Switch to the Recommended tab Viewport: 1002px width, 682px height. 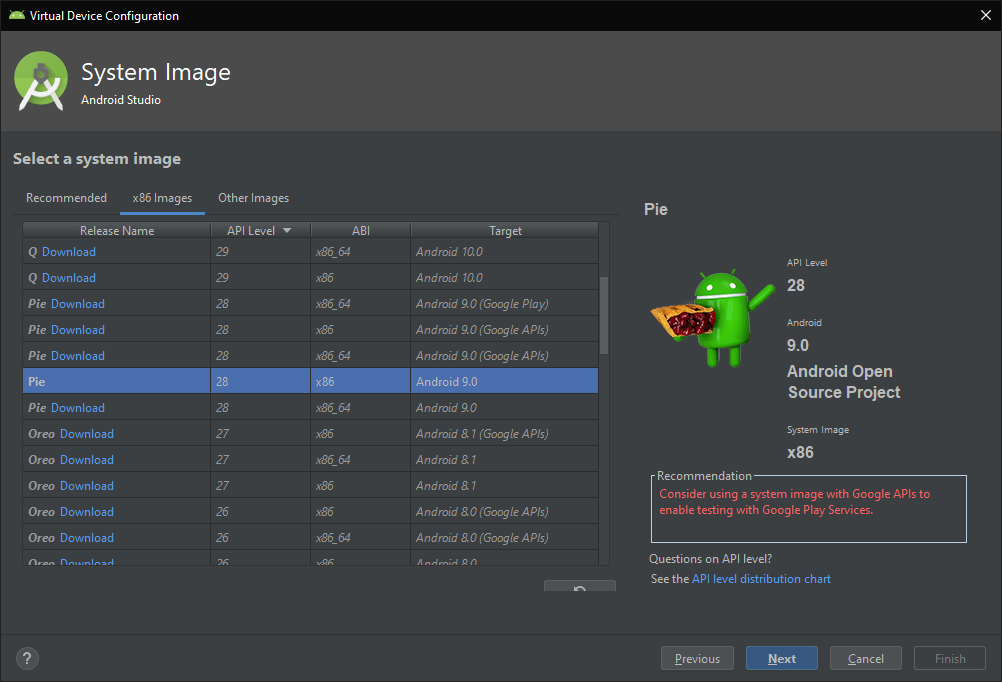[x=66, y=198]
